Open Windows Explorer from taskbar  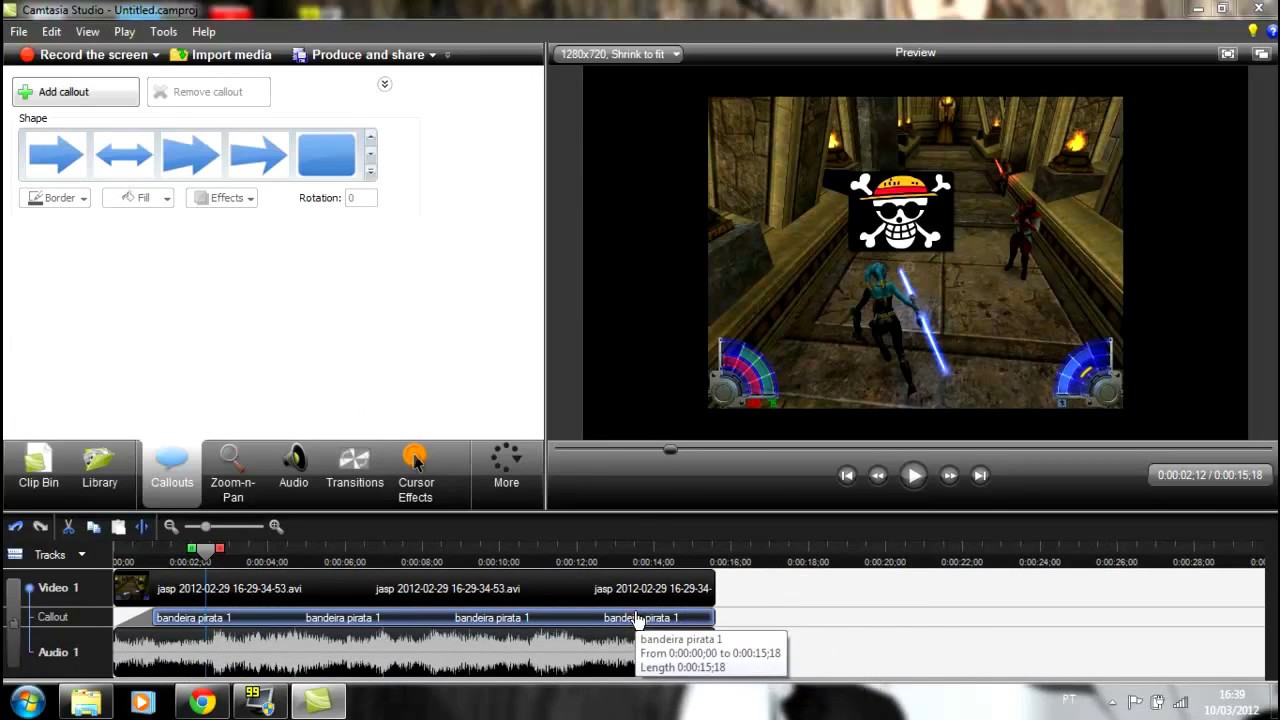[85, 702]
